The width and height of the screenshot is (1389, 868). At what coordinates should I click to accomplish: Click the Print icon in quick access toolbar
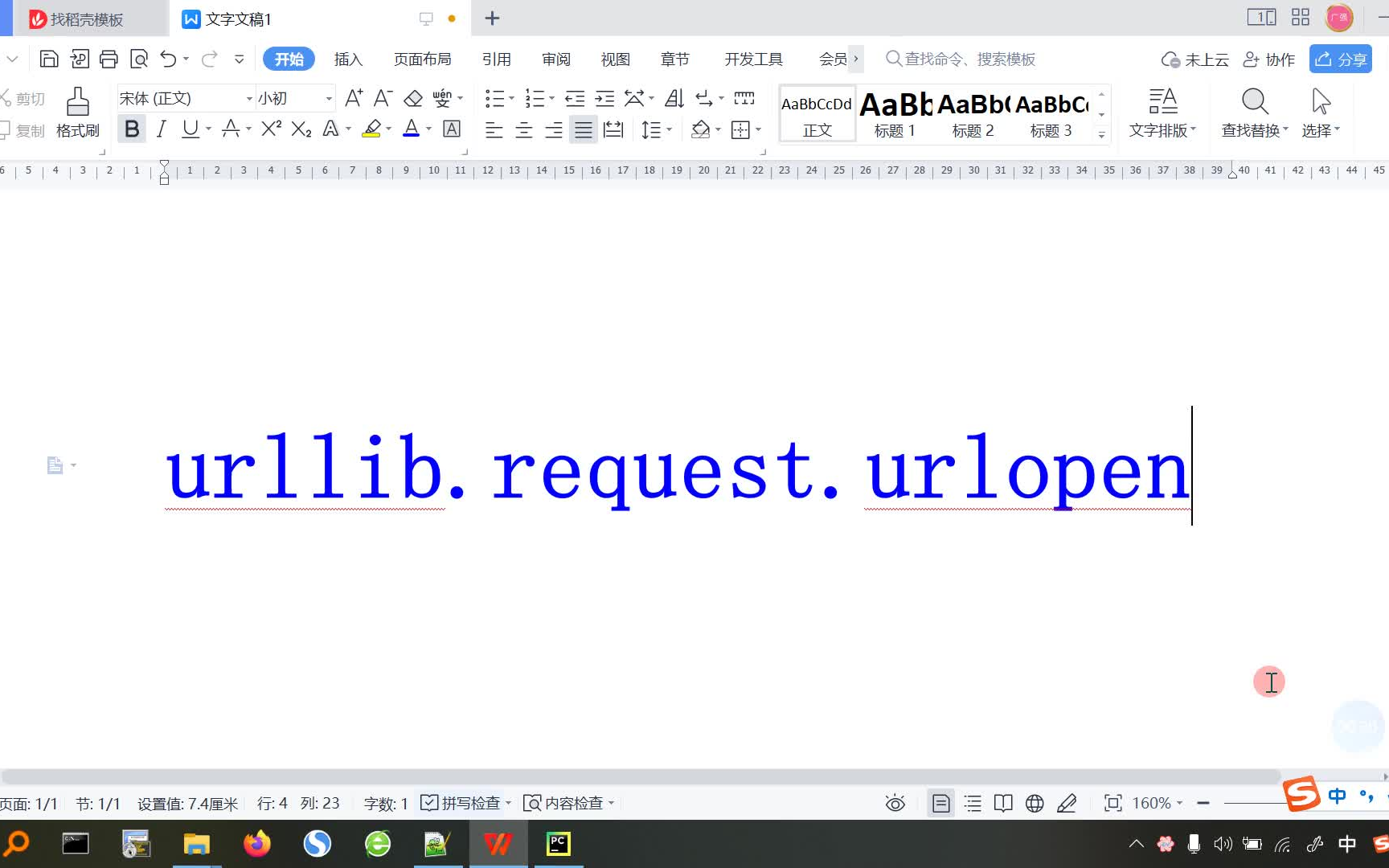[109, 59]
